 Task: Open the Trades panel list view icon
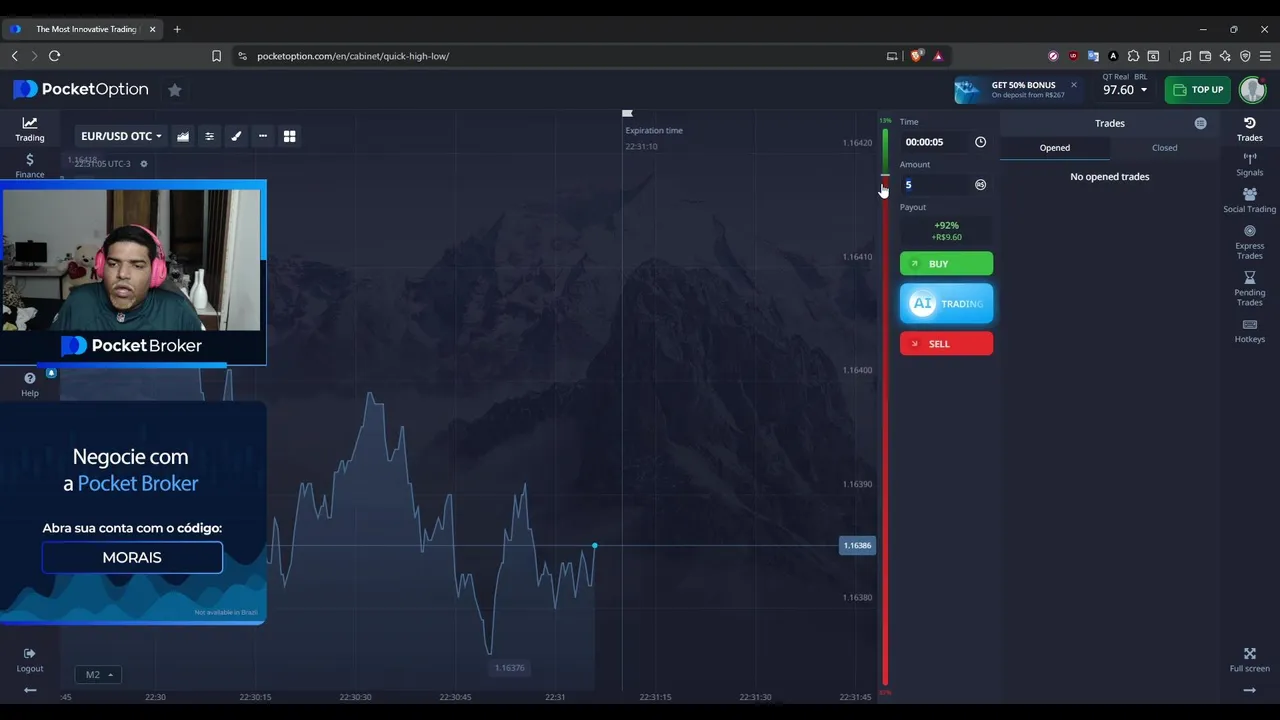point(1200,123)
